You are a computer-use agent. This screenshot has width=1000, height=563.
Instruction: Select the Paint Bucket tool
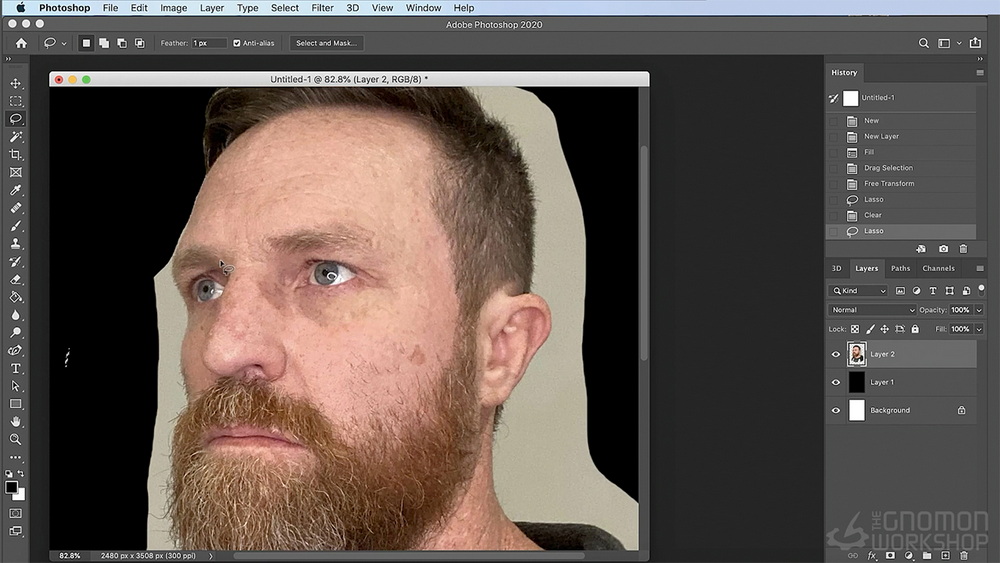pyautogui.click(x=15, y=297)
